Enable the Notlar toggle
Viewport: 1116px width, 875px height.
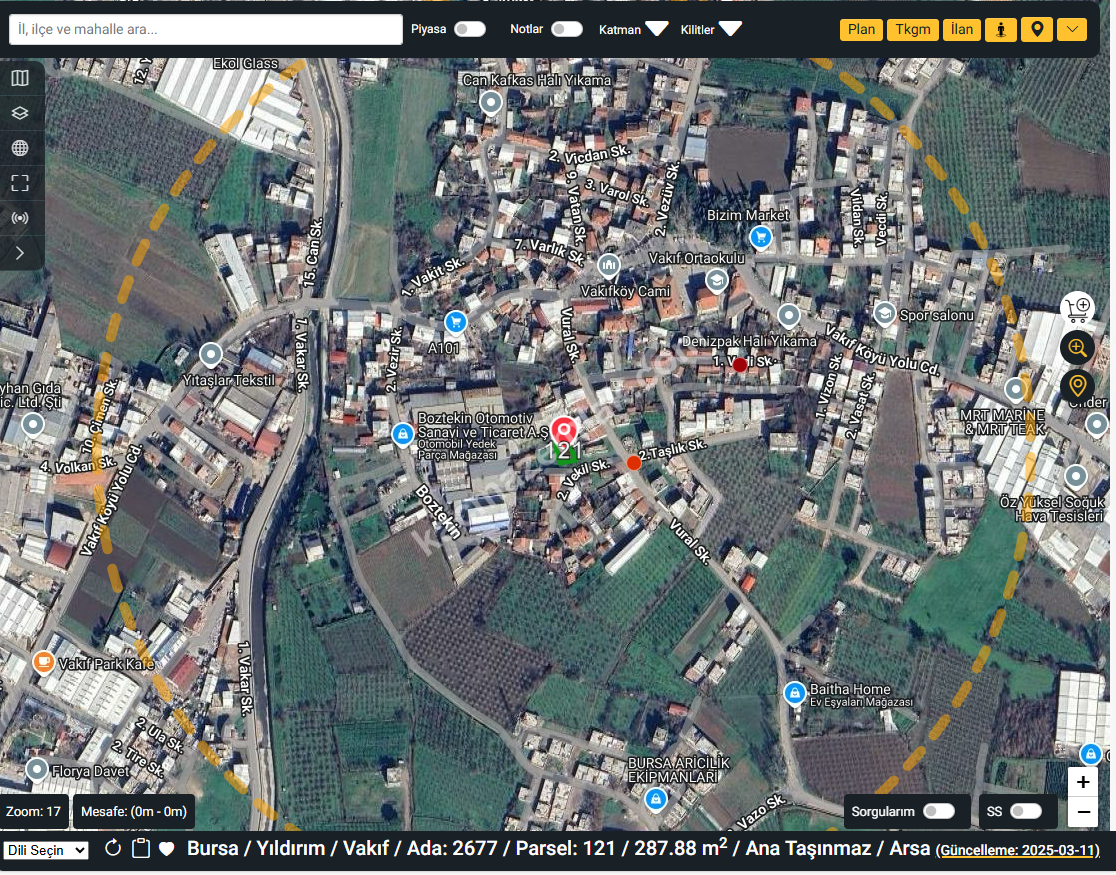[566, 29]
